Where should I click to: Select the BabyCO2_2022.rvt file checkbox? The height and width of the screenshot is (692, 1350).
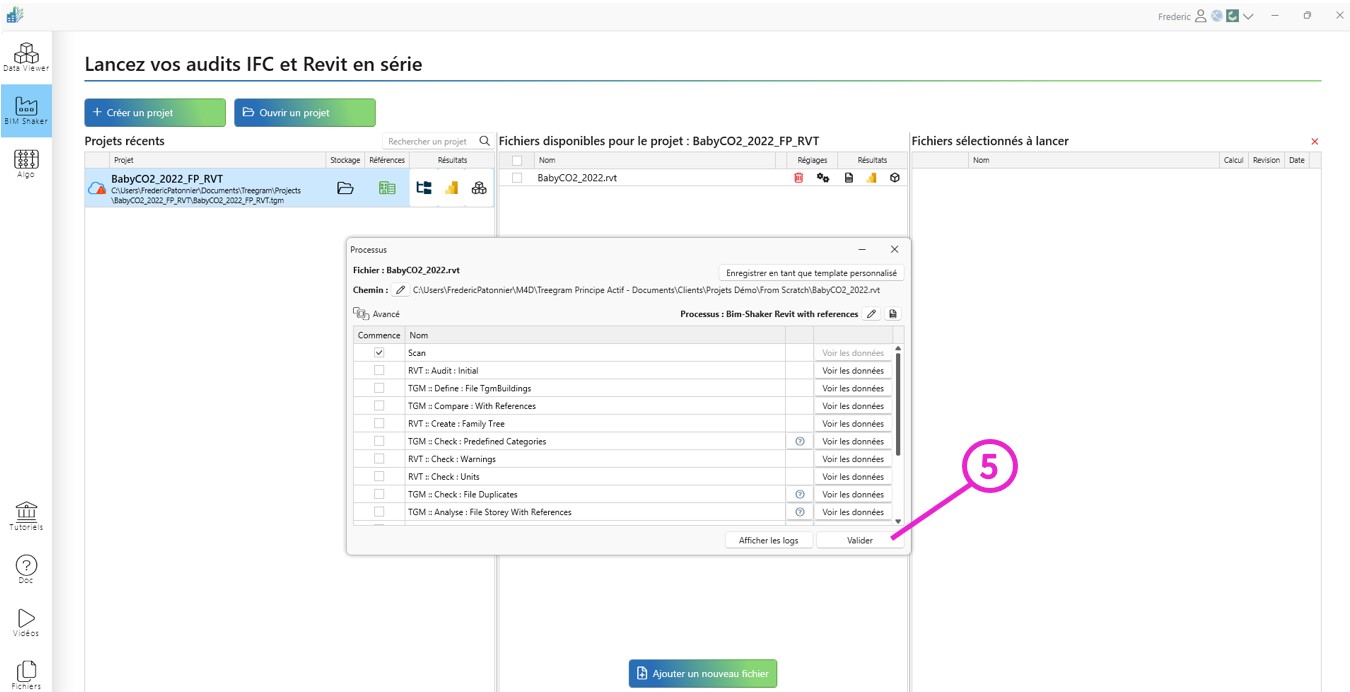(x=517, y=178)
